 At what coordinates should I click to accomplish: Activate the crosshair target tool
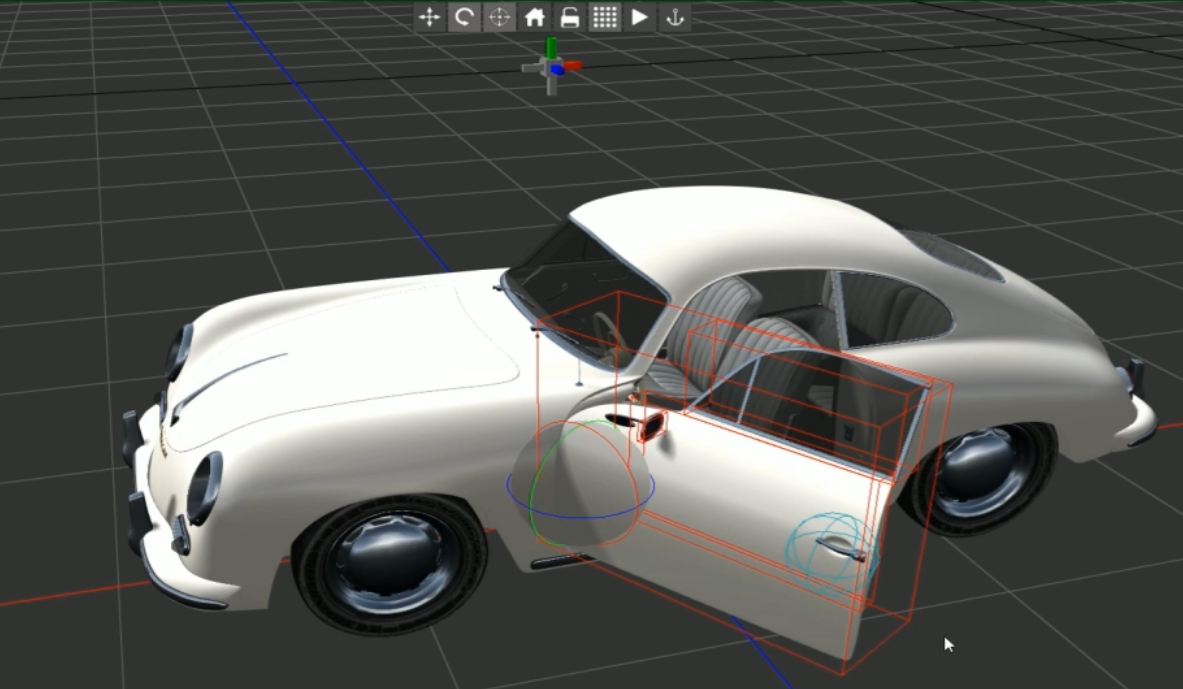(499, 17)
